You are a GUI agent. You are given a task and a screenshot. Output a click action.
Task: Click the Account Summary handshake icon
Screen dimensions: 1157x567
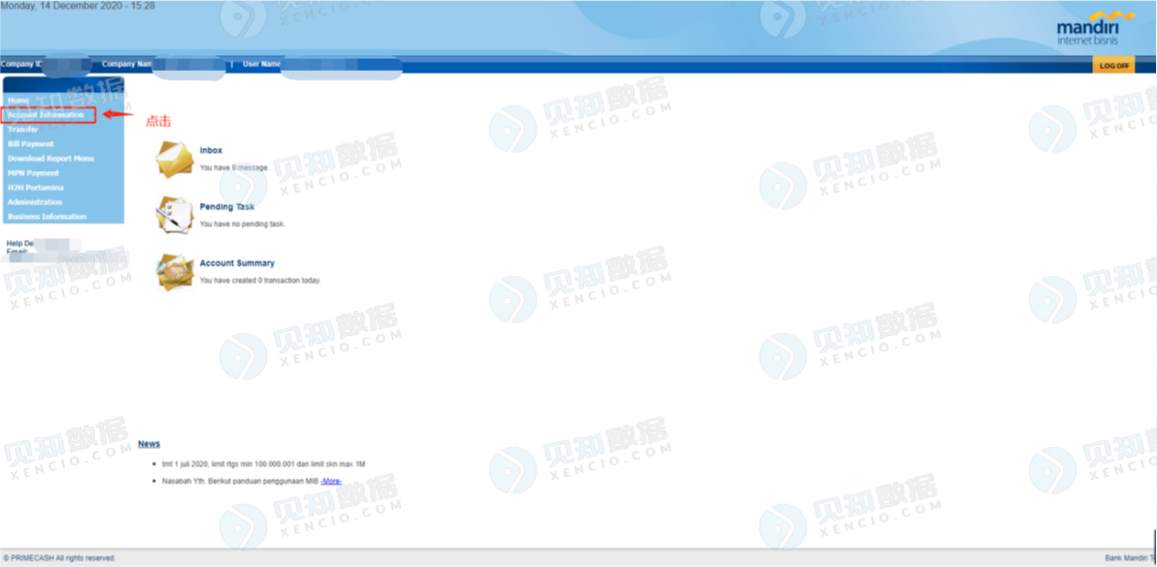tap(175, 272)
